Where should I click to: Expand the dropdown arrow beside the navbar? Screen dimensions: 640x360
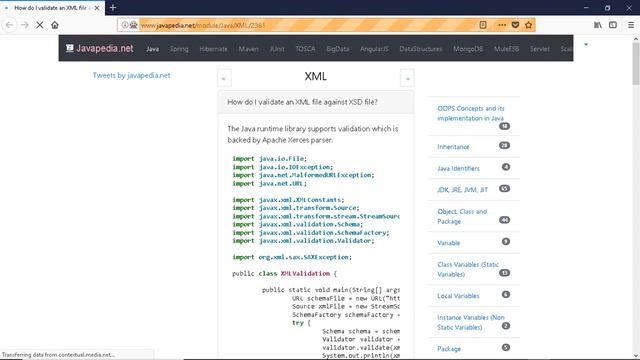click(586, 44)
